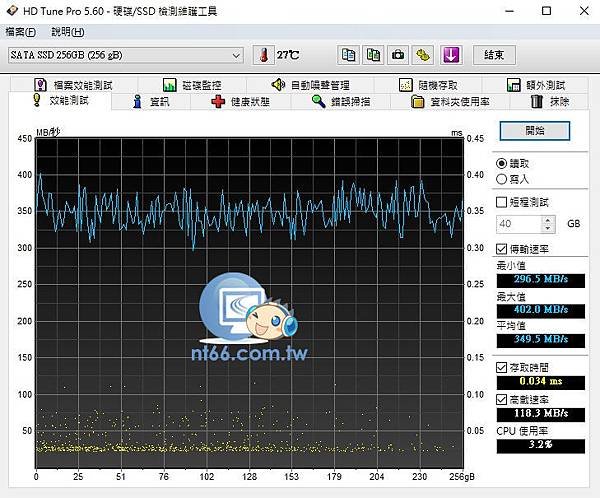Copy info to clipboard icon
This screenshot has height=498, width=600.
348,55
